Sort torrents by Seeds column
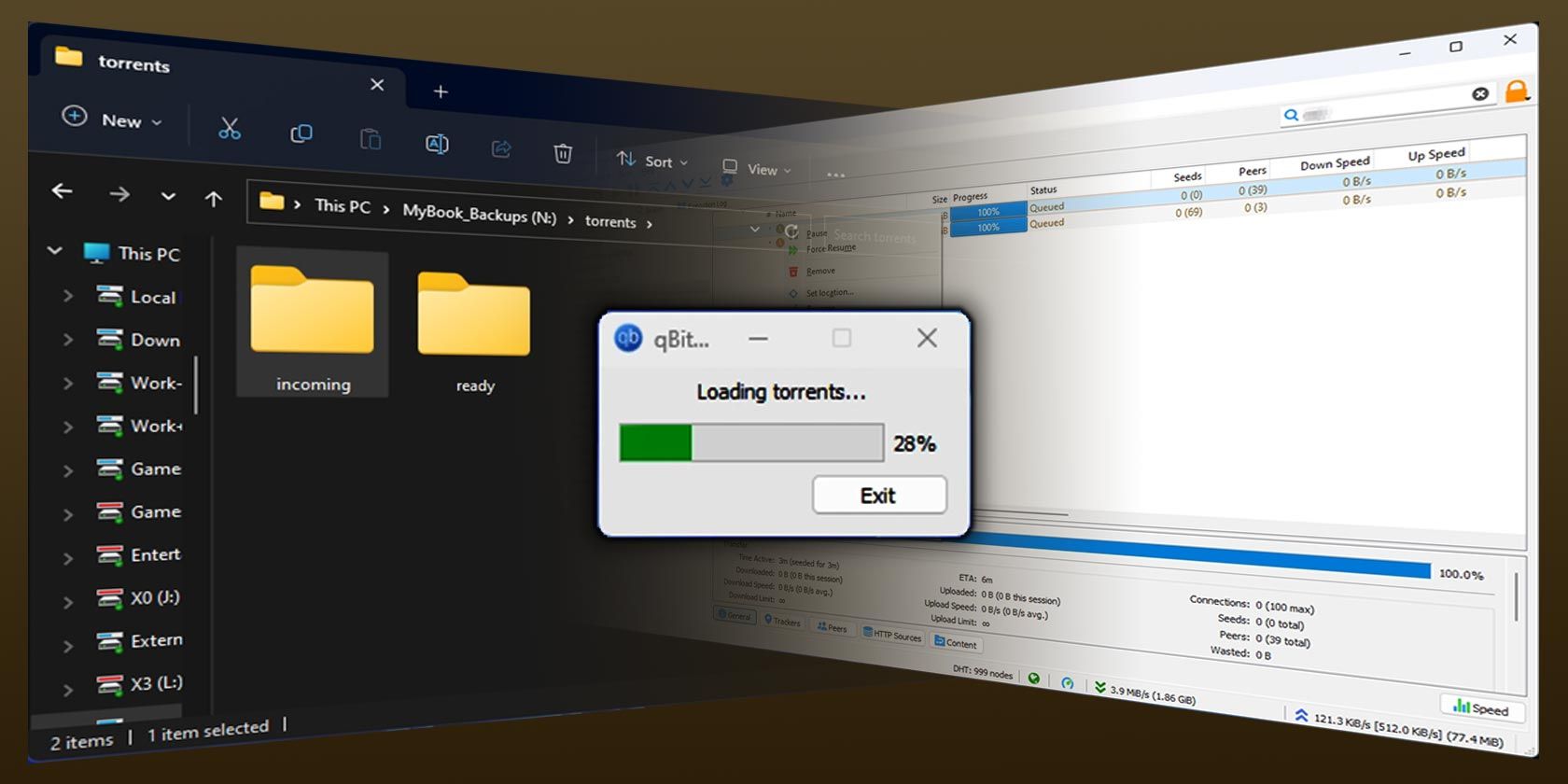The width and height of the screenshot is (1568, 784). 1187,176
